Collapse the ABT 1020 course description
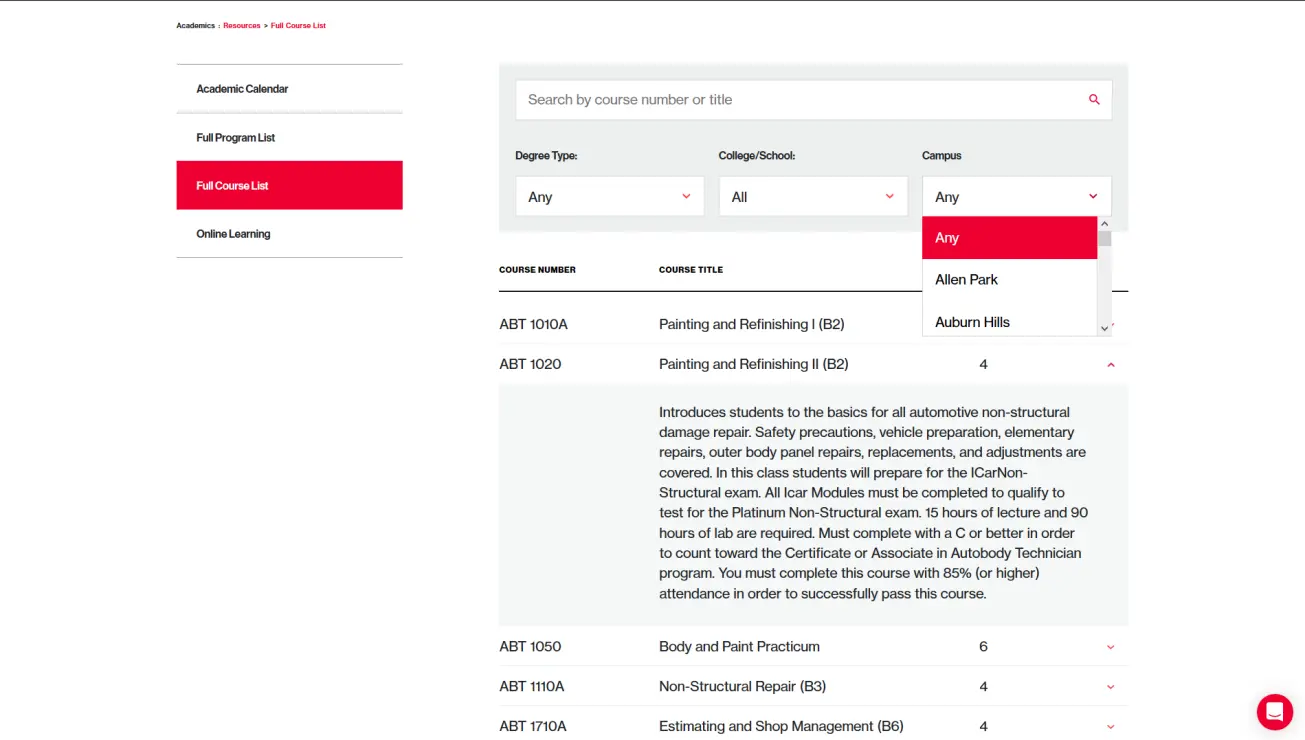 coord(1110,365)
